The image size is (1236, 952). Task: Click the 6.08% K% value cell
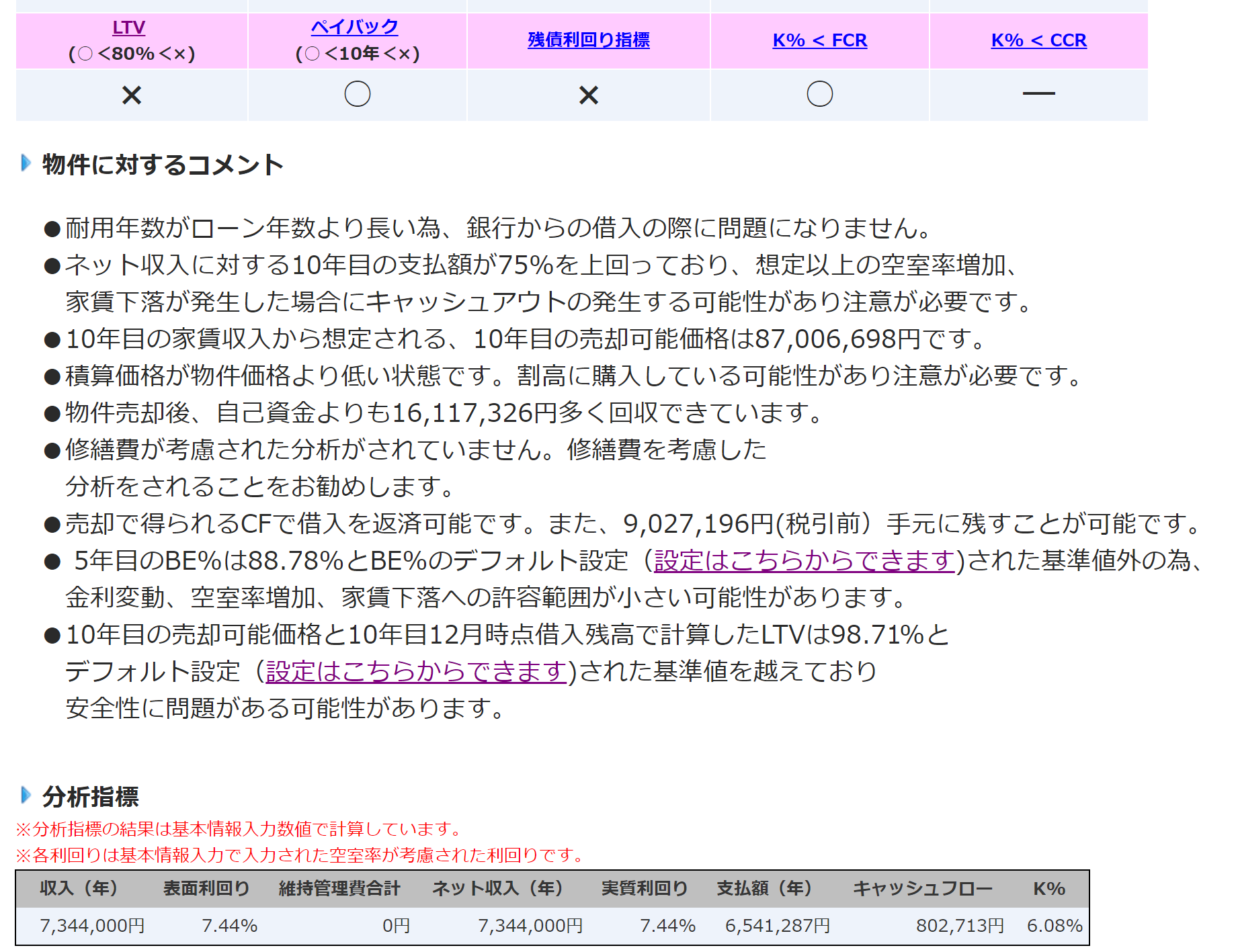(1054, 926)
